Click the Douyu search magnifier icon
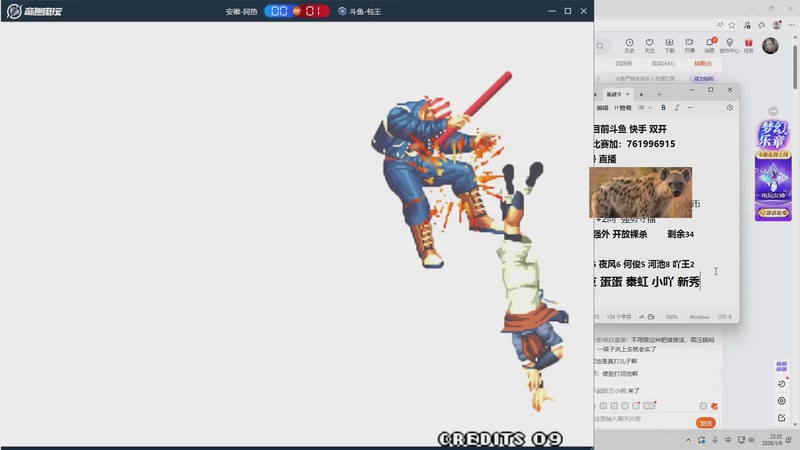 pos(601,46)
